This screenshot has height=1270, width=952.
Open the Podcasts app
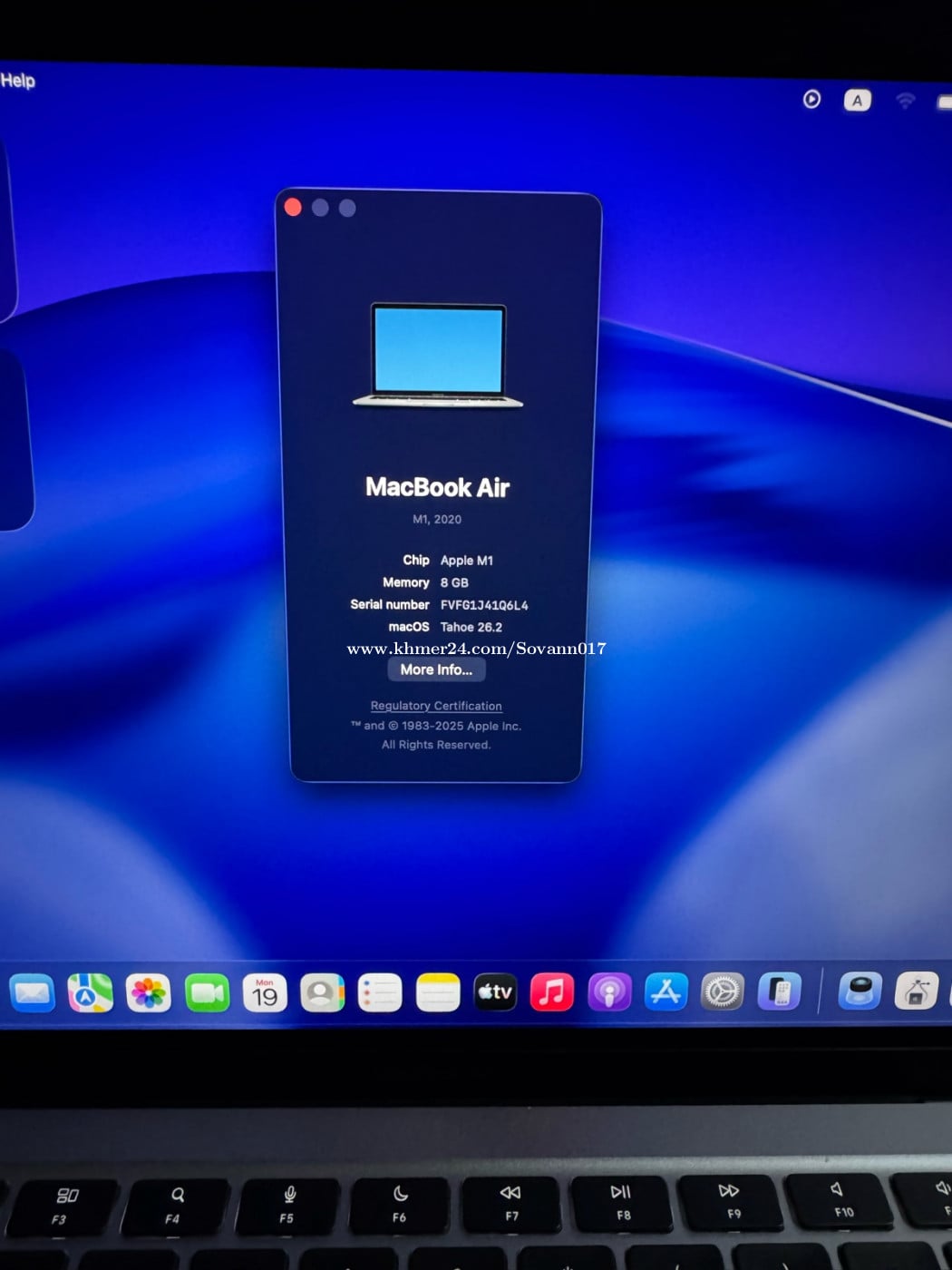click(x=609, y=992)
